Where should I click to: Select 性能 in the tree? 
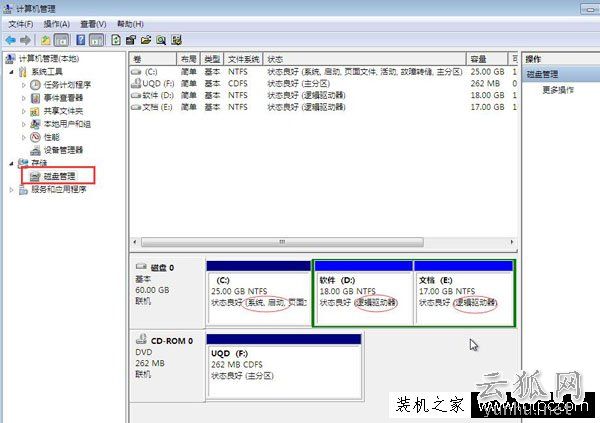pos(51,137)
